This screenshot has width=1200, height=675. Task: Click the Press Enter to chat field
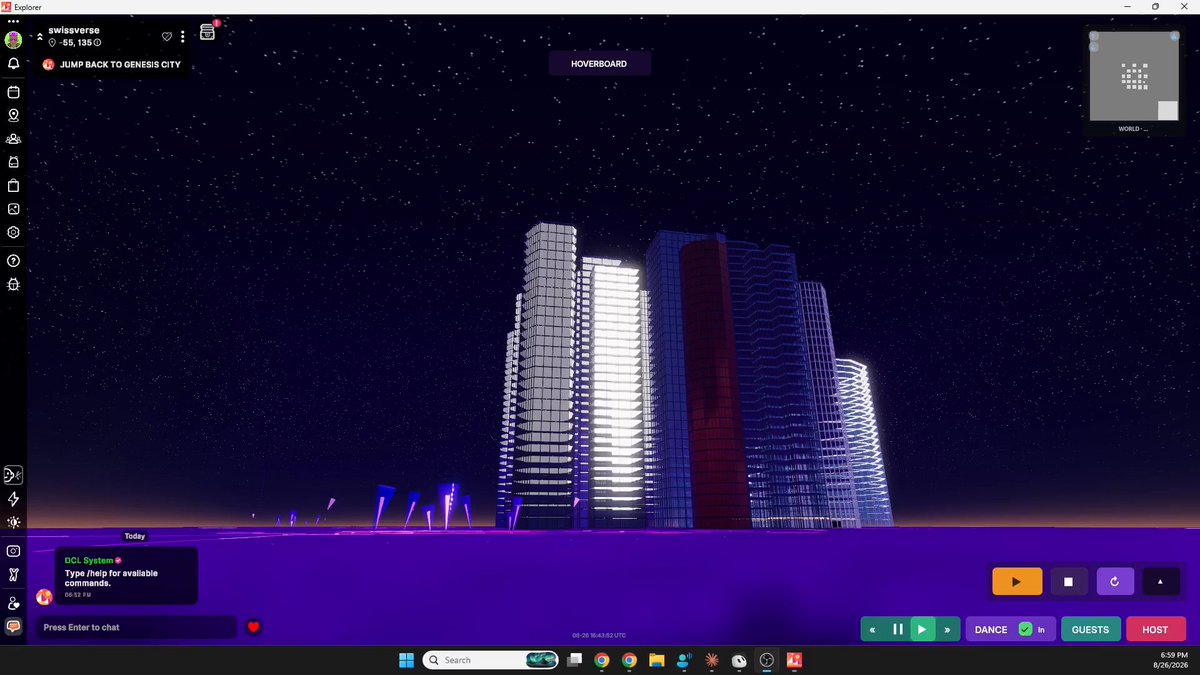point(136,627)
